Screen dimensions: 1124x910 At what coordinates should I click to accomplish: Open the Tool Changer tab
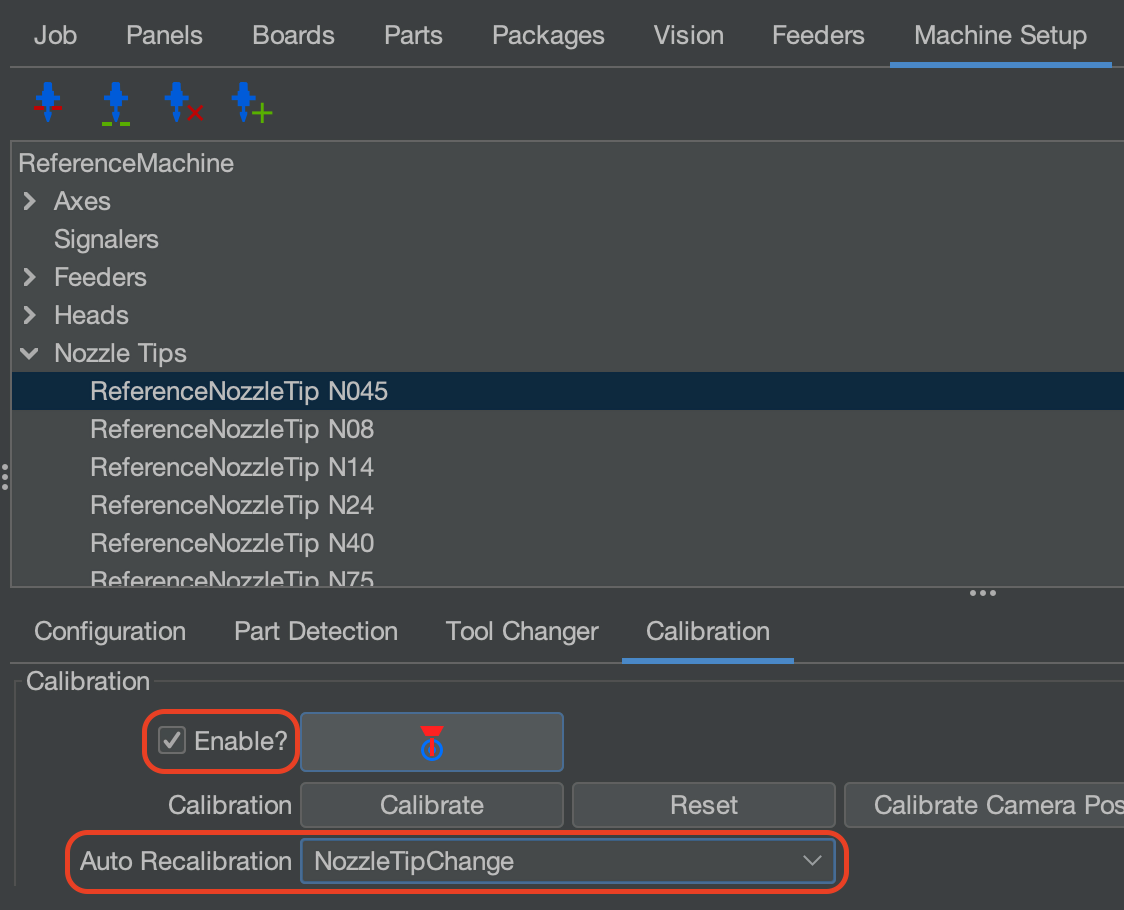[x=521, y=631]
